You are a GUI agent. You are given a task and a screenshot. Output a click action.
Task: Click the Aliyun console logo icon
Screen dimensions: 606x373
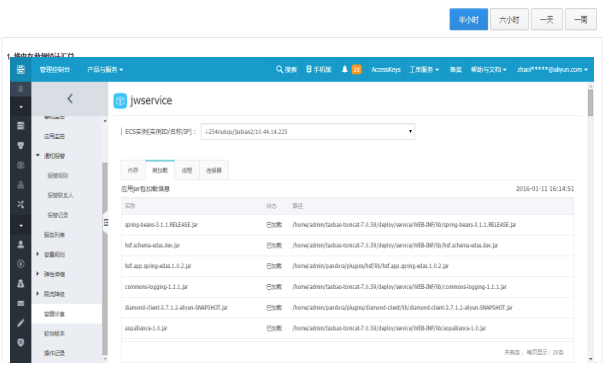[21, 70]
